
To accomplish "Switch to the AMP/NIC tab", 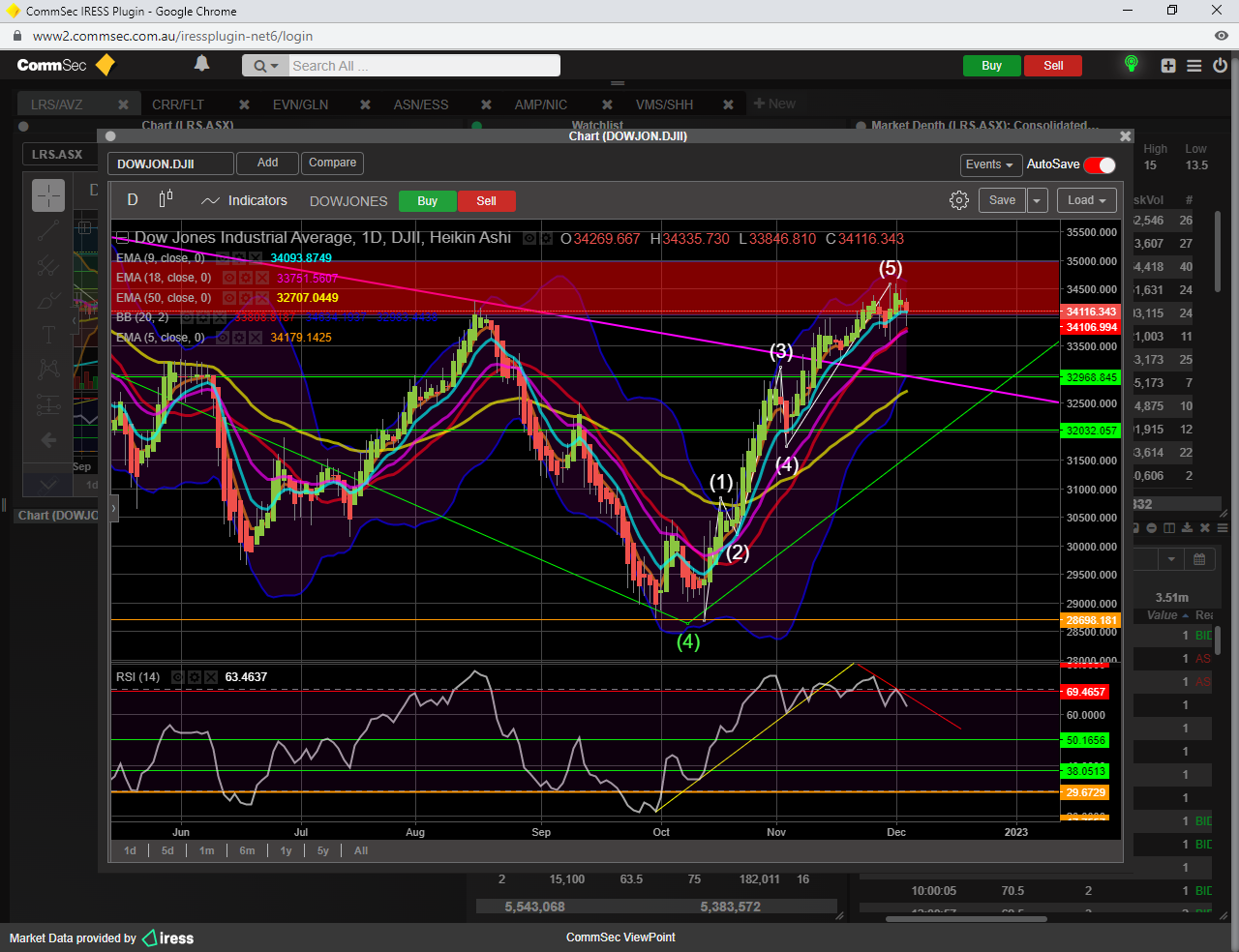I will (540, 104).
